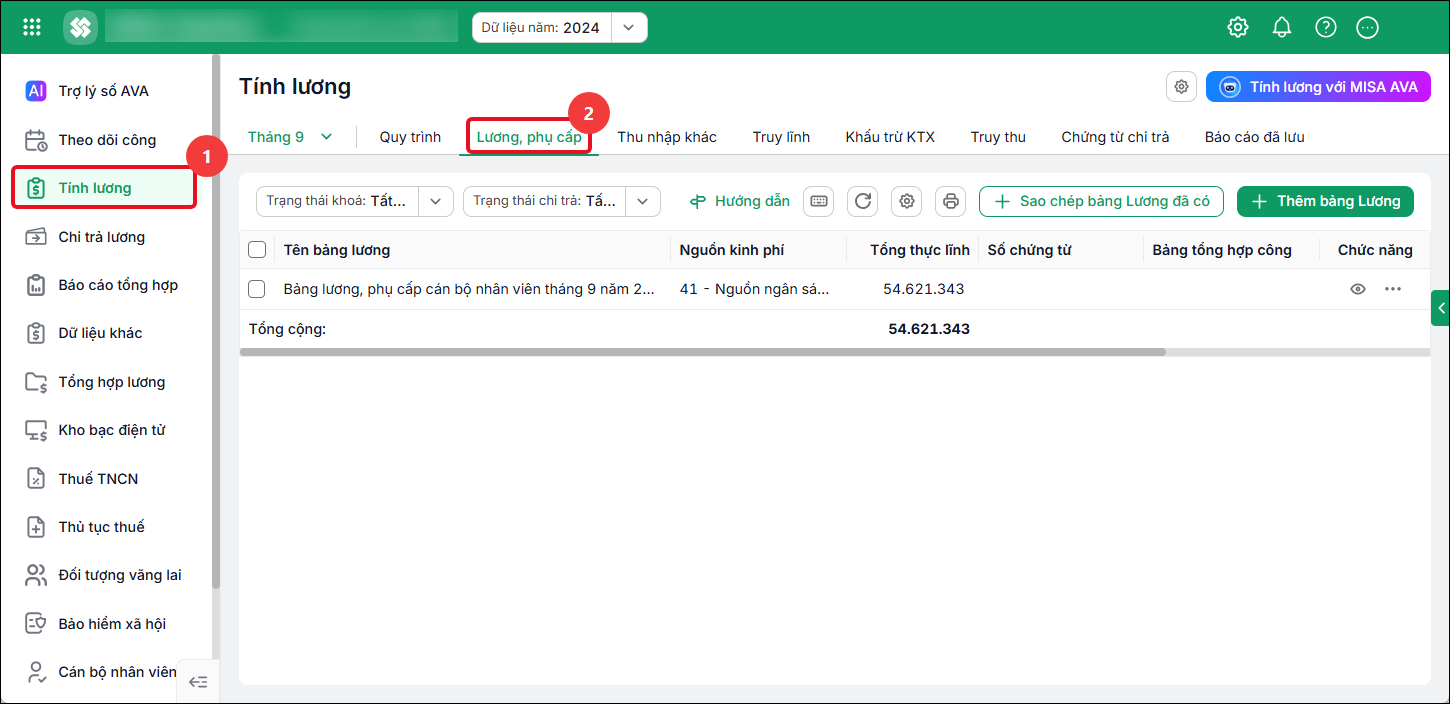1450x704 pixels.
Task: Click the Bảo hiểm xã hội shield icon
Action: click(x=36, y=624)
